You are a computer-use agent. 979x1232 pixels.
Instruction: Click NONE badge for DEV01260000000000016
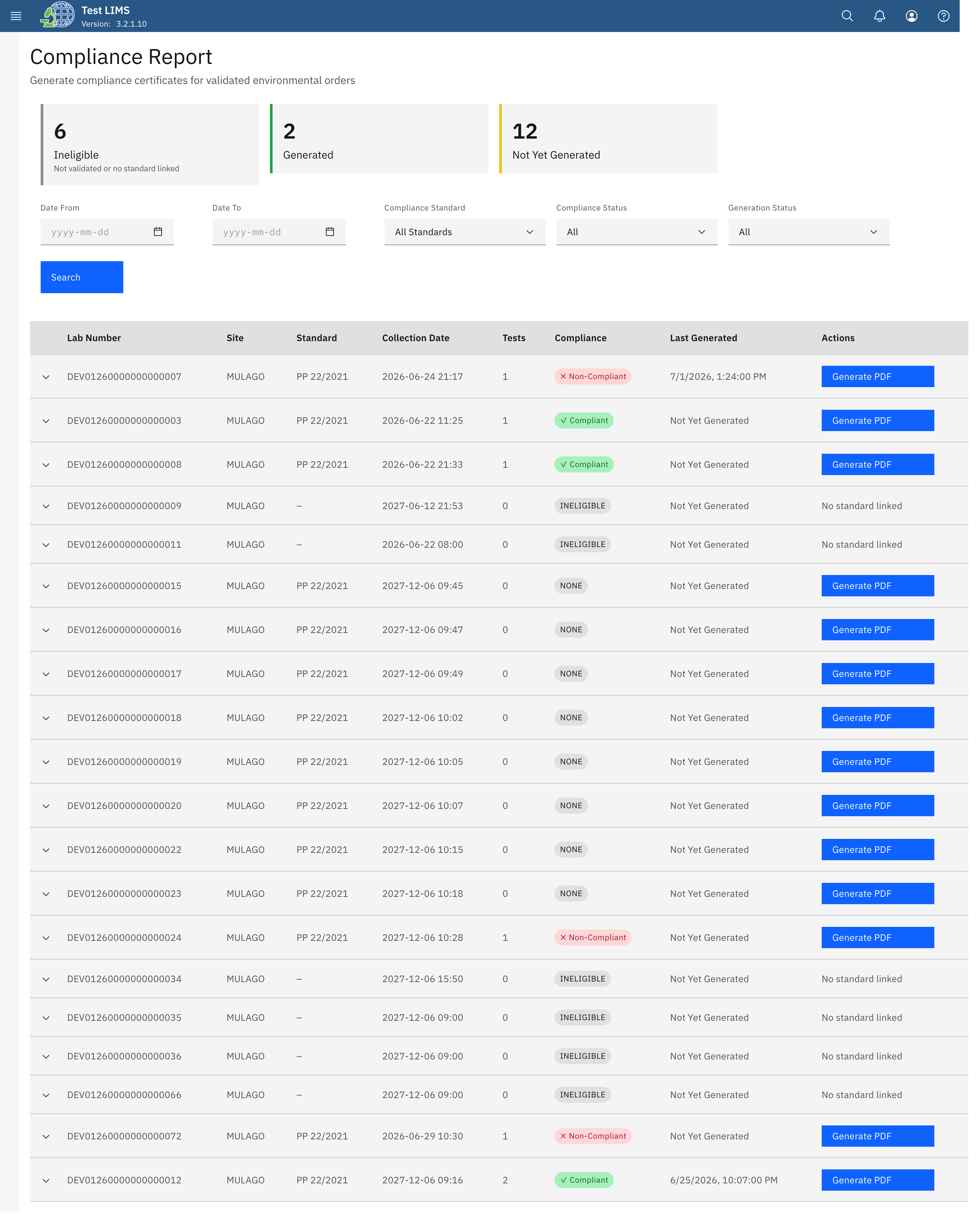coord(571,630)
